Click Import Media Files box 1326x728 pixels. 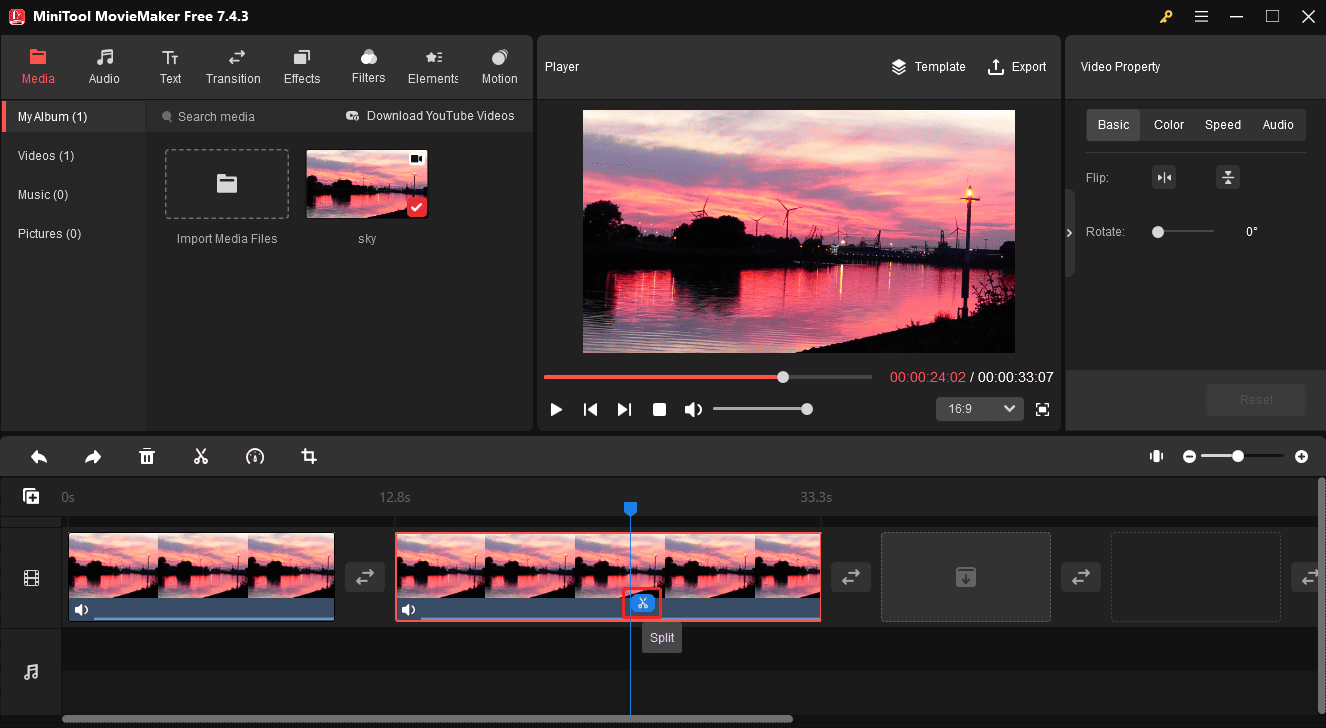pyautogui.click(x=227, y=184)
